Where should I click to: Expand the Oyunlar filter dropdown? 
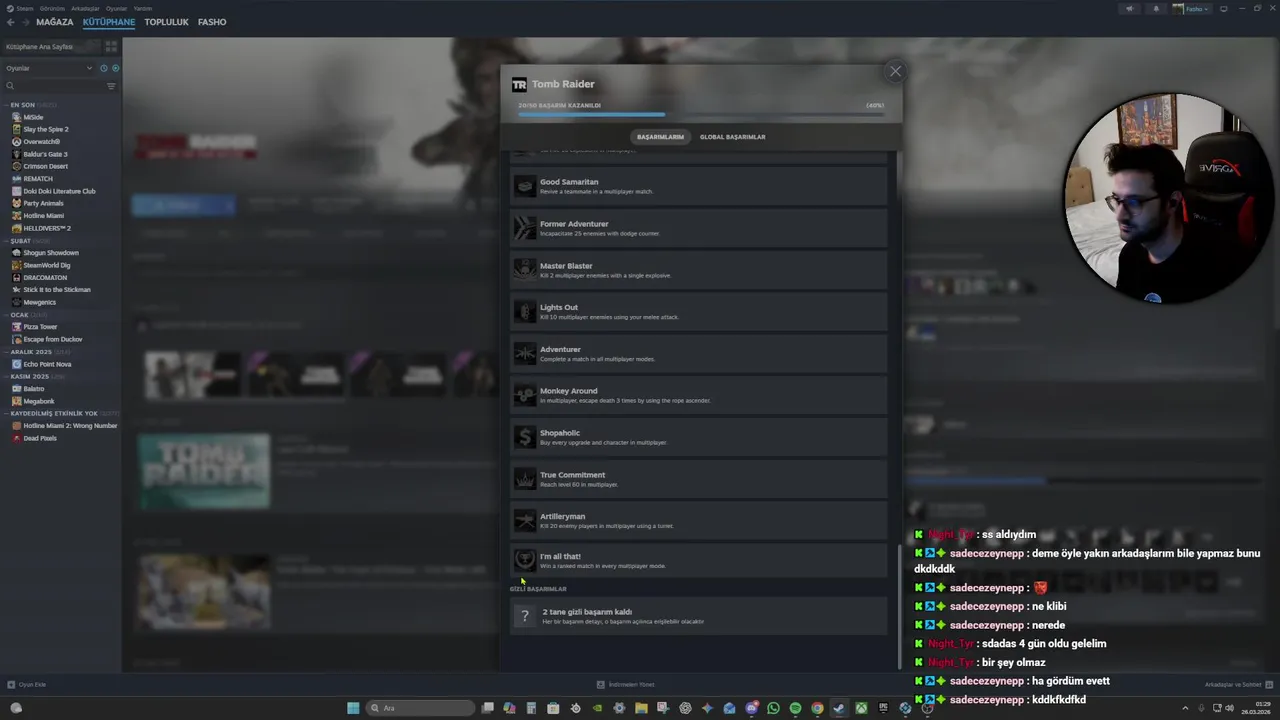pos(49,68)
